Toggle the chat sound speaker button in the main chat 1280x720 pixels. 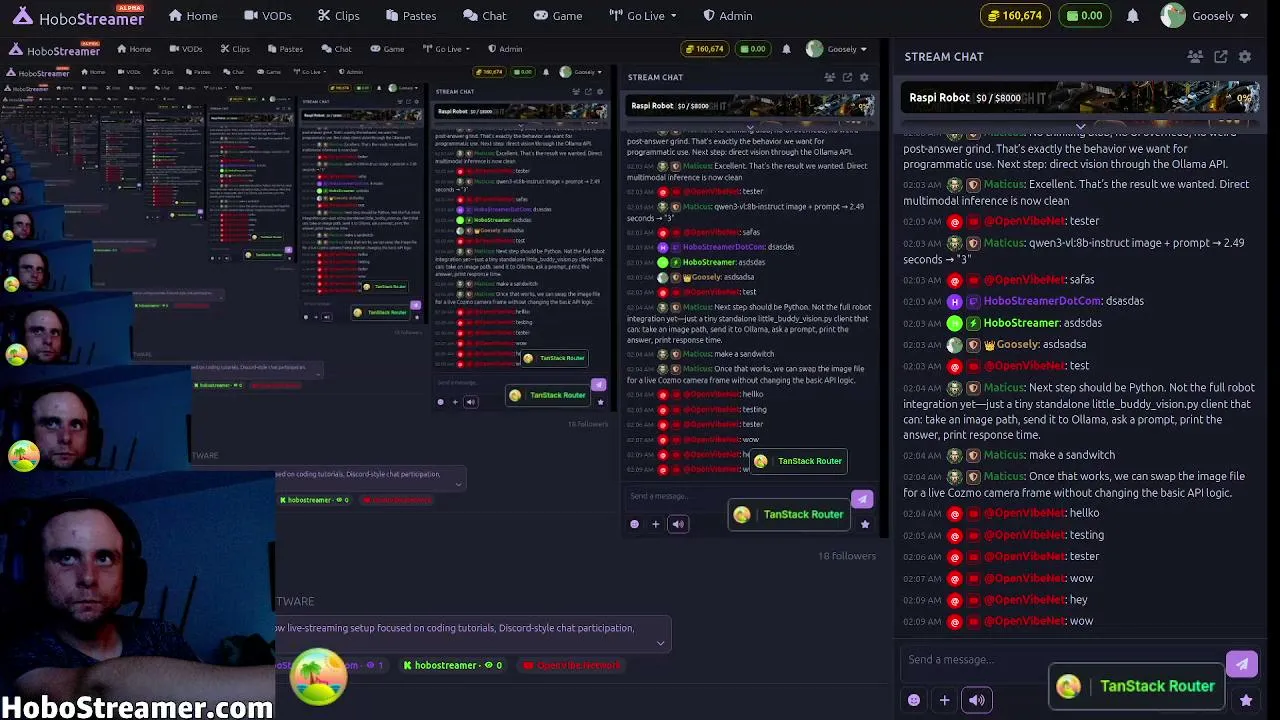(977, 700)
